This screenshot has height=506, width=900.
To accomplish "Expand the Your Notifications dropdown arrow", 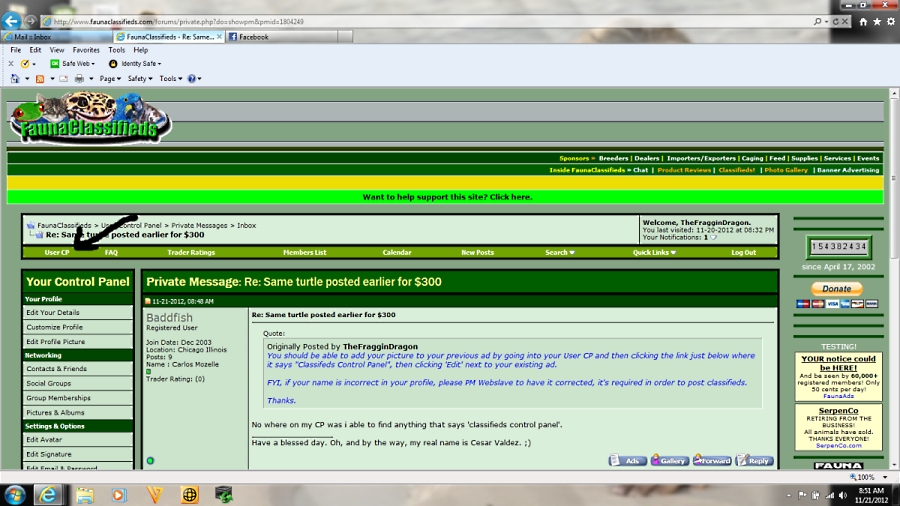I will (713, 238).
